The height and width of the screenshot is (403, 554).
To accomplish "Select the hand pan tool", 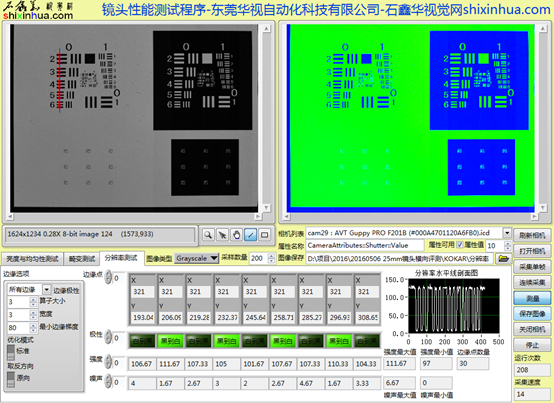I will coord(236,235).
